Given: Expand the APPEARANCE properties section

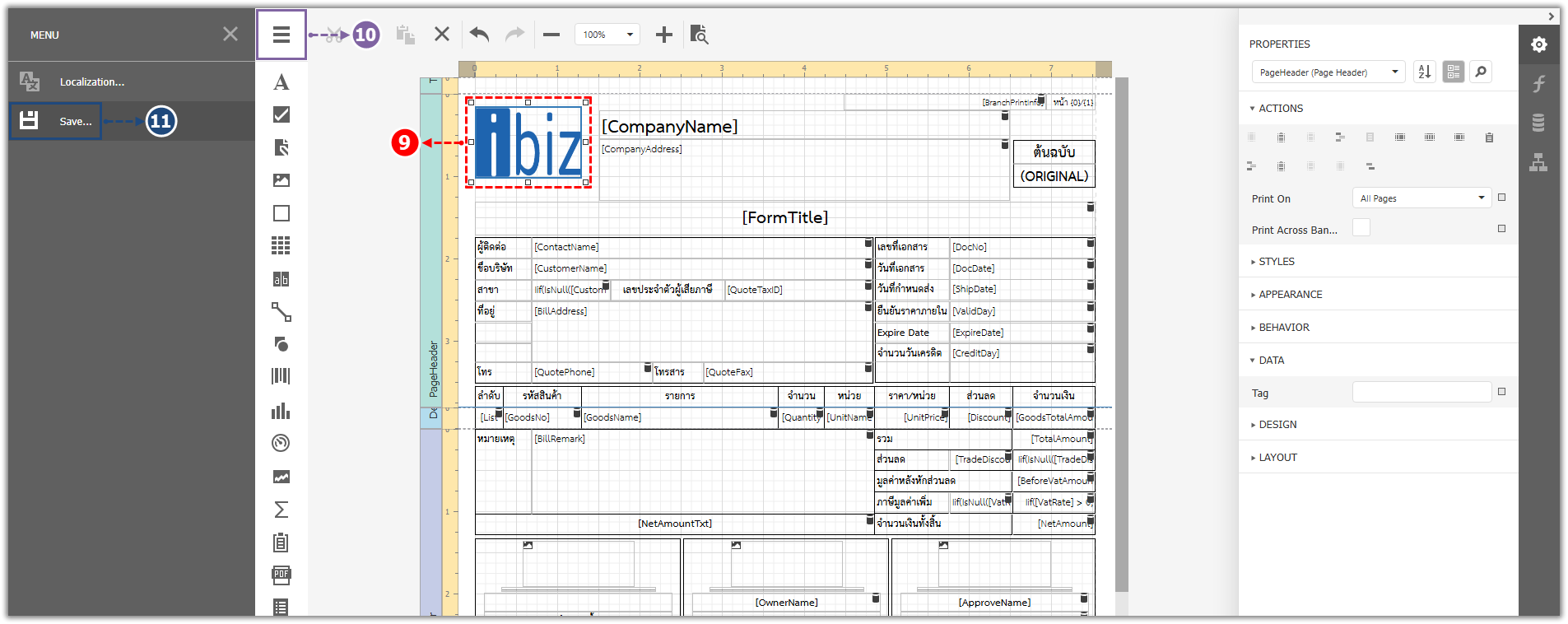Looking at the screenshot, I should point(1290,294).
